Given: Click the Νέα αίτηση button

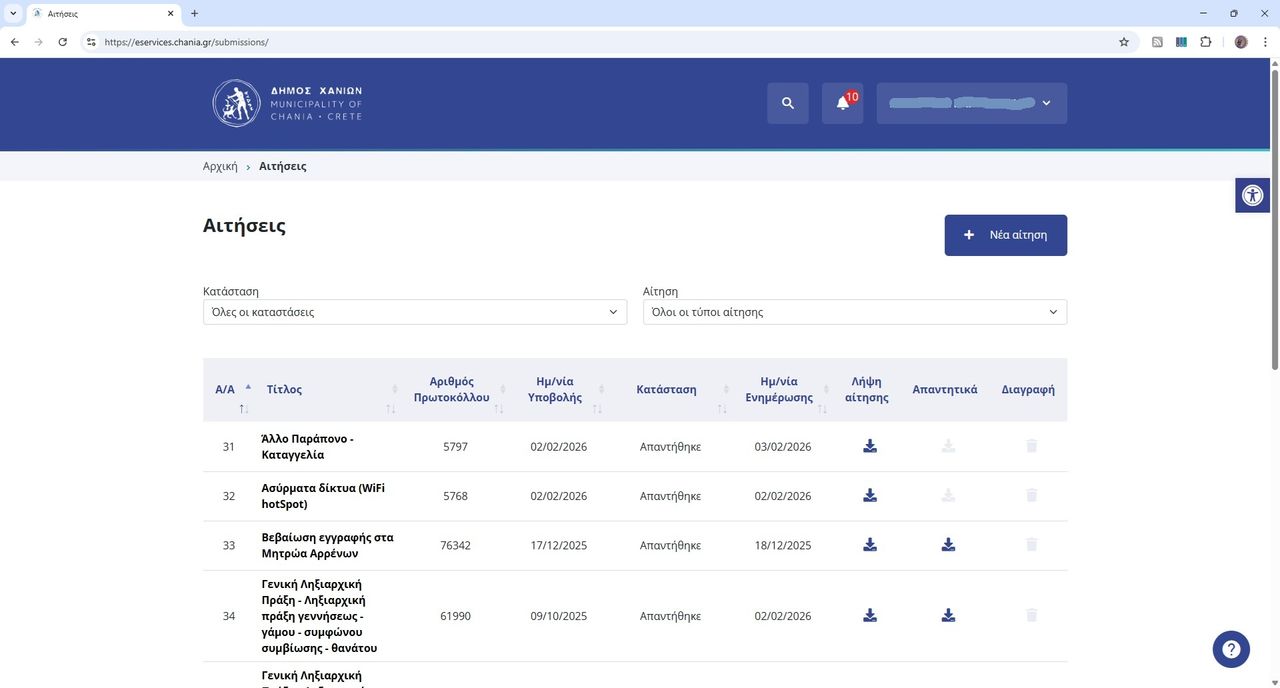Looking at the screenshot, I should point(1005,235).
